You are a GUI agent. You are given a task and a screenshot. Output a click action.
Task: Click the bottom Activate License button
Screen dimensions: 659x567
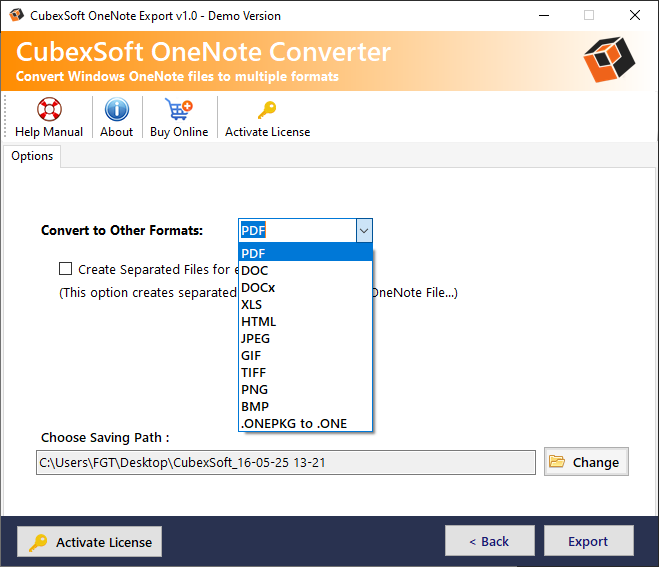pyautogui.click(x=90, y=542)
